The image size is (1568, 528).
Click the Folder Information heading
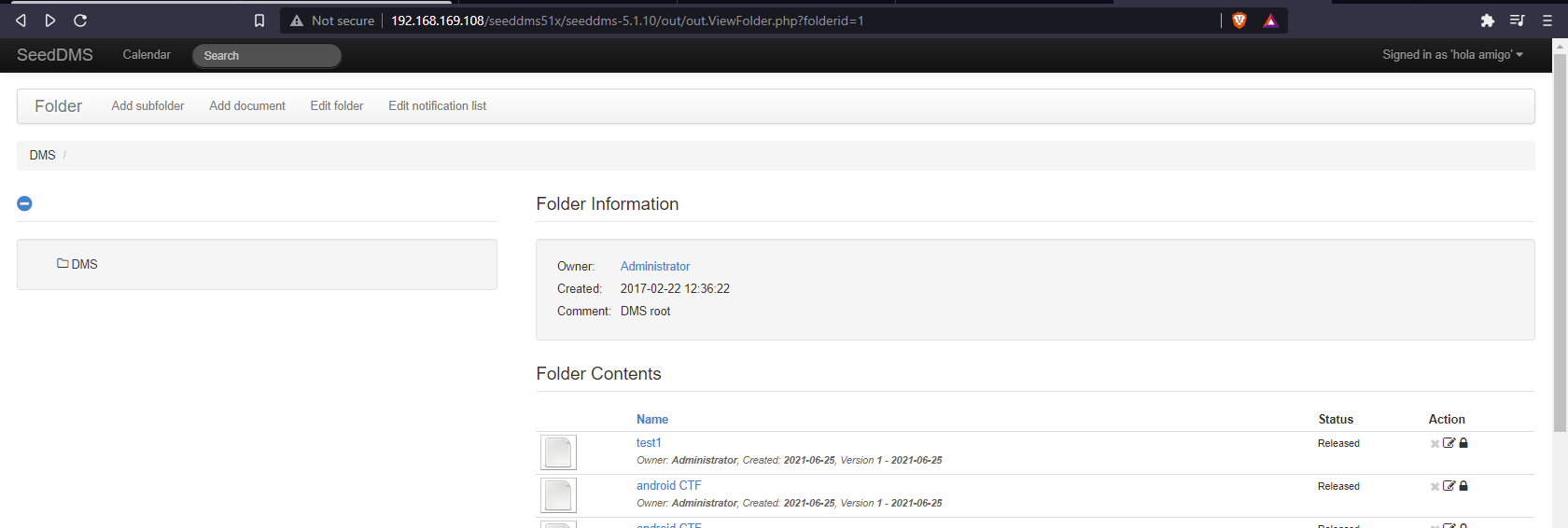(x=607, y=204)
